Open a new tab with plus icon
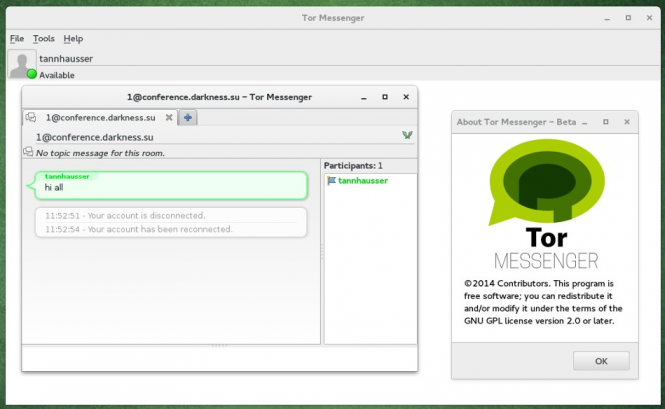The image size is (665, 409). pos(188,117)
